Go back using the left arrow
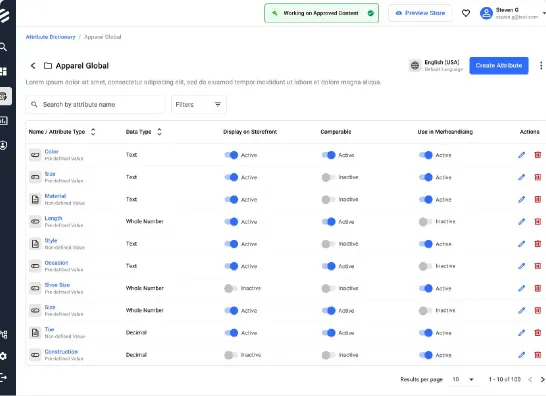 pos(33,65)
